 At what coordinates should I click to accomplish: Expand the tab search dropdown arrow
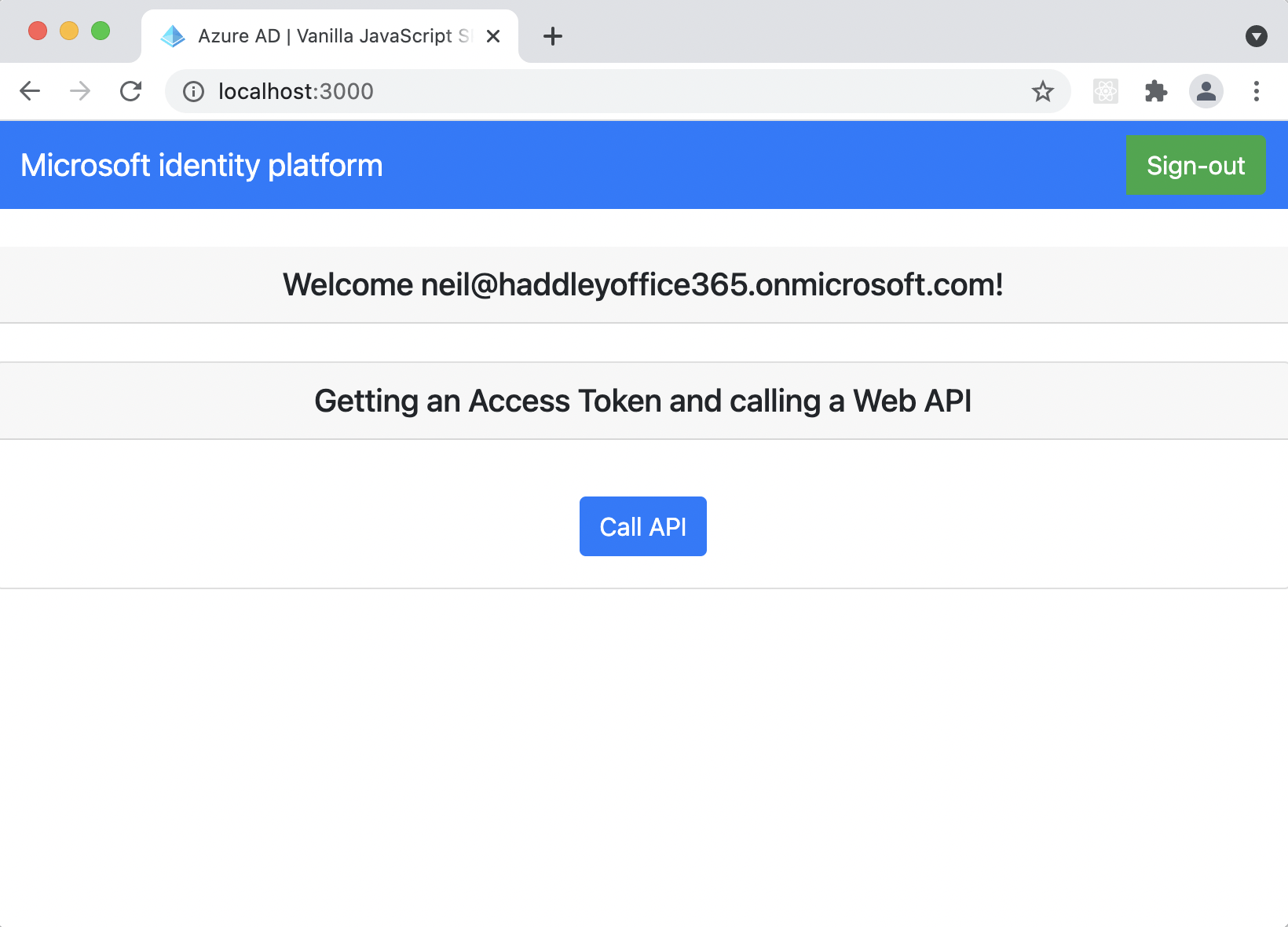(1256, 36)
